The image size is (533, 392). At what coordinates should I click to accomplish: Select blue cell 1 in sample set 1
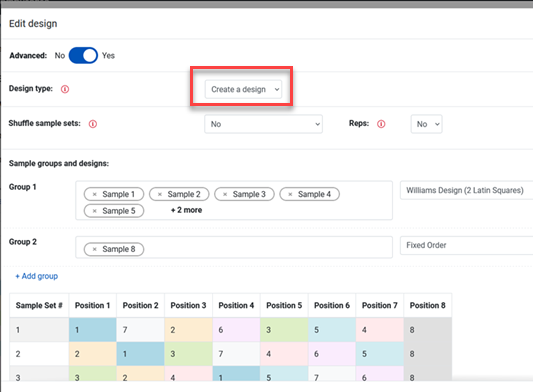pos(92,330)
